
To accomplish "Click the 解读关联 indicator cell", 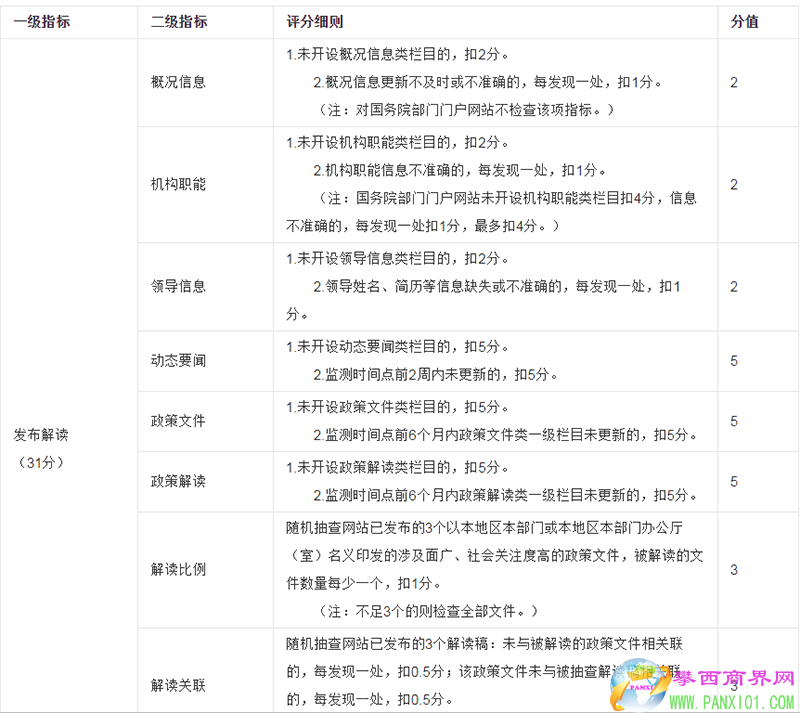I will [x=178, y=685].
